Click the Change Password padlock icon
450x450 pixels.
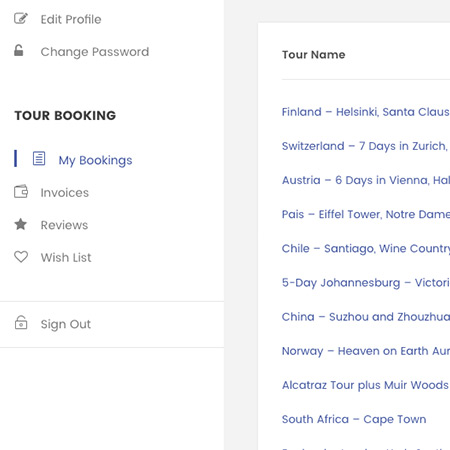19,50
